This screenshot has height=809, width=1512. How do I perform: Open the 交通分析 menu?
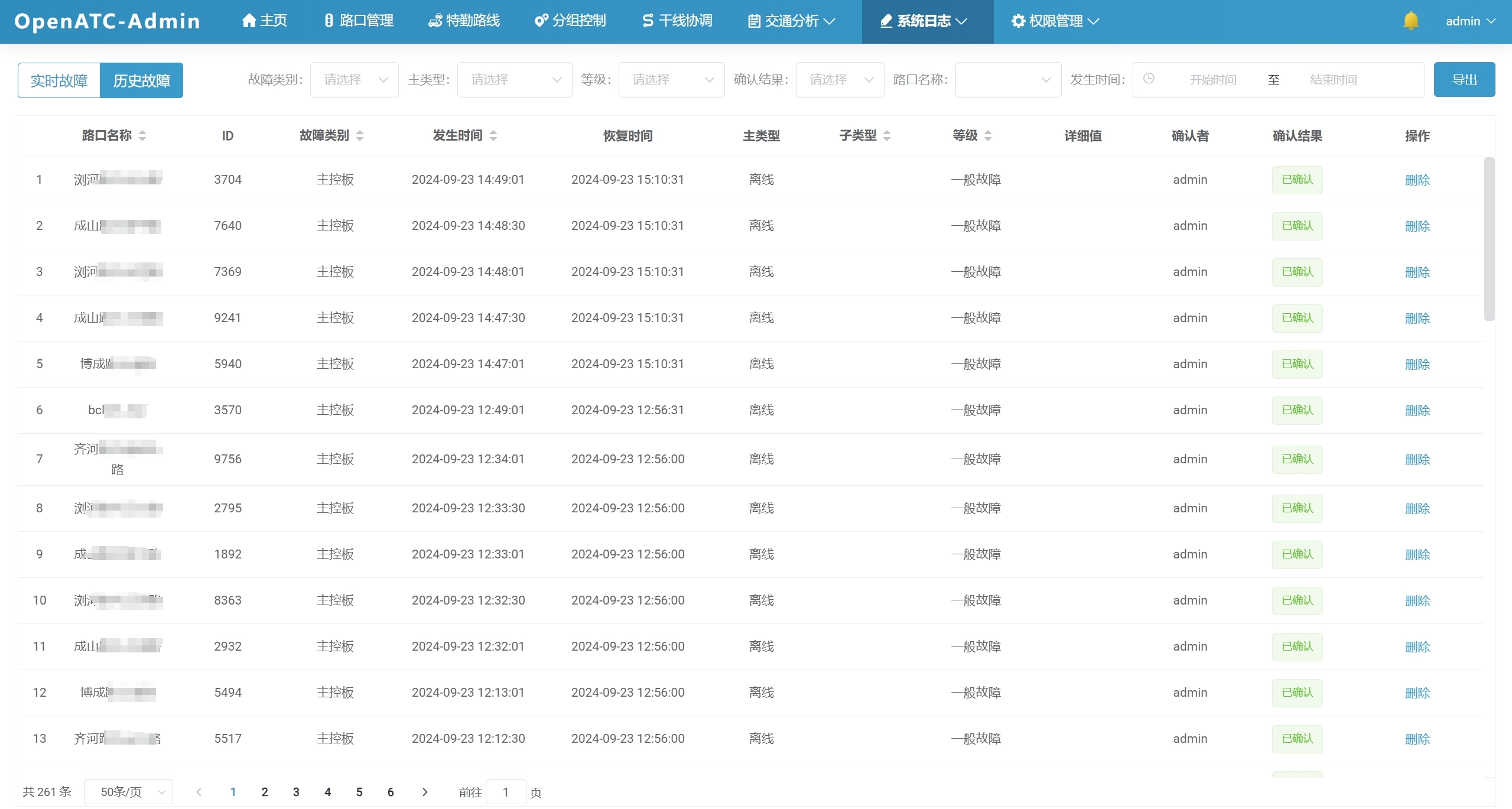pyautogui.click(x=791, y=21)
